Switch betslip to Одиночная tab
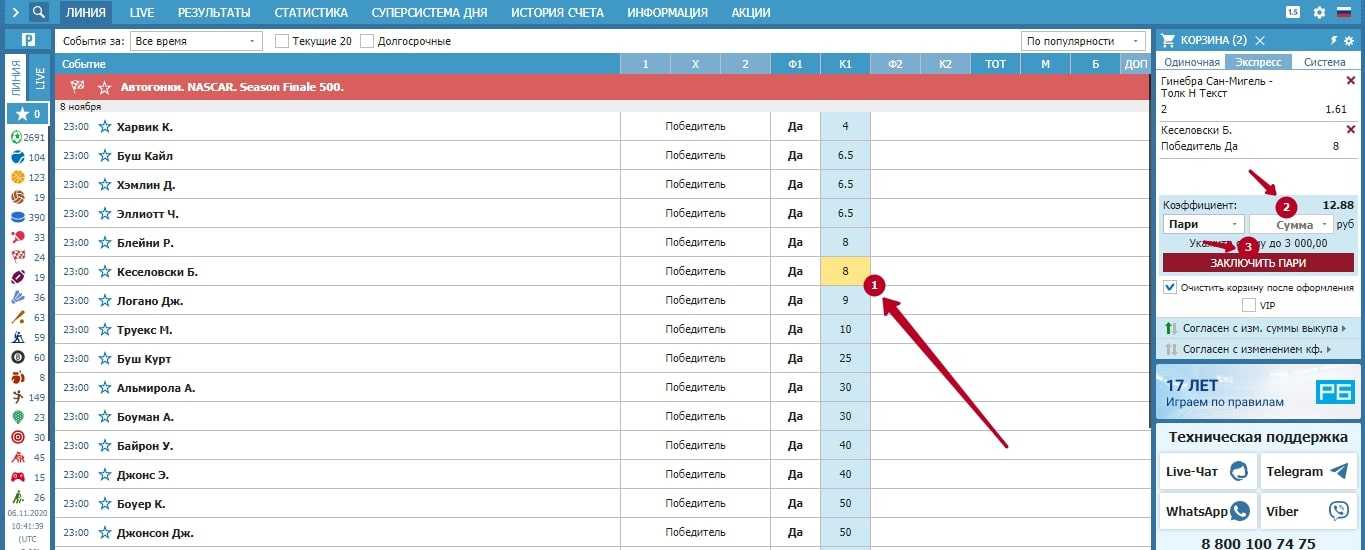The image size is (1365, 550). [x=1192, y=62]
